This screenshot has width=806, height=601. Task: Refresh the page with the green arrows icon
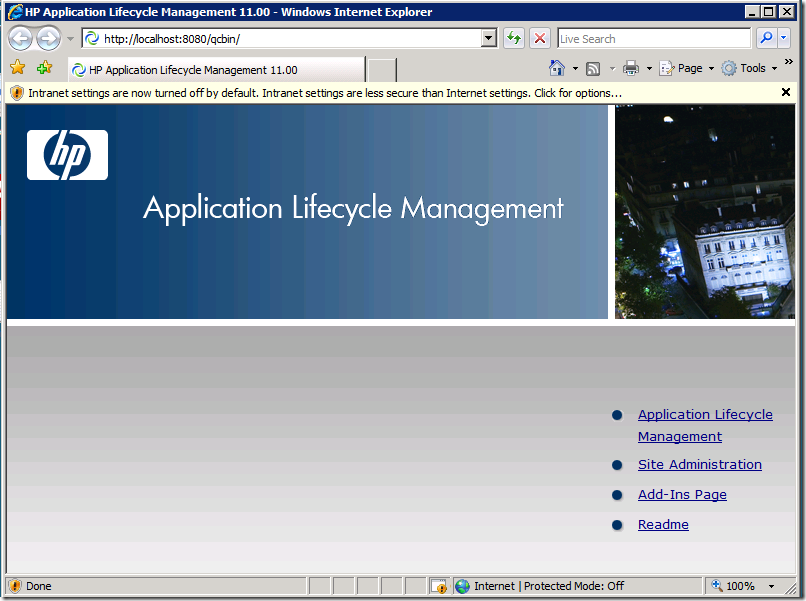[x=514, y=39]
